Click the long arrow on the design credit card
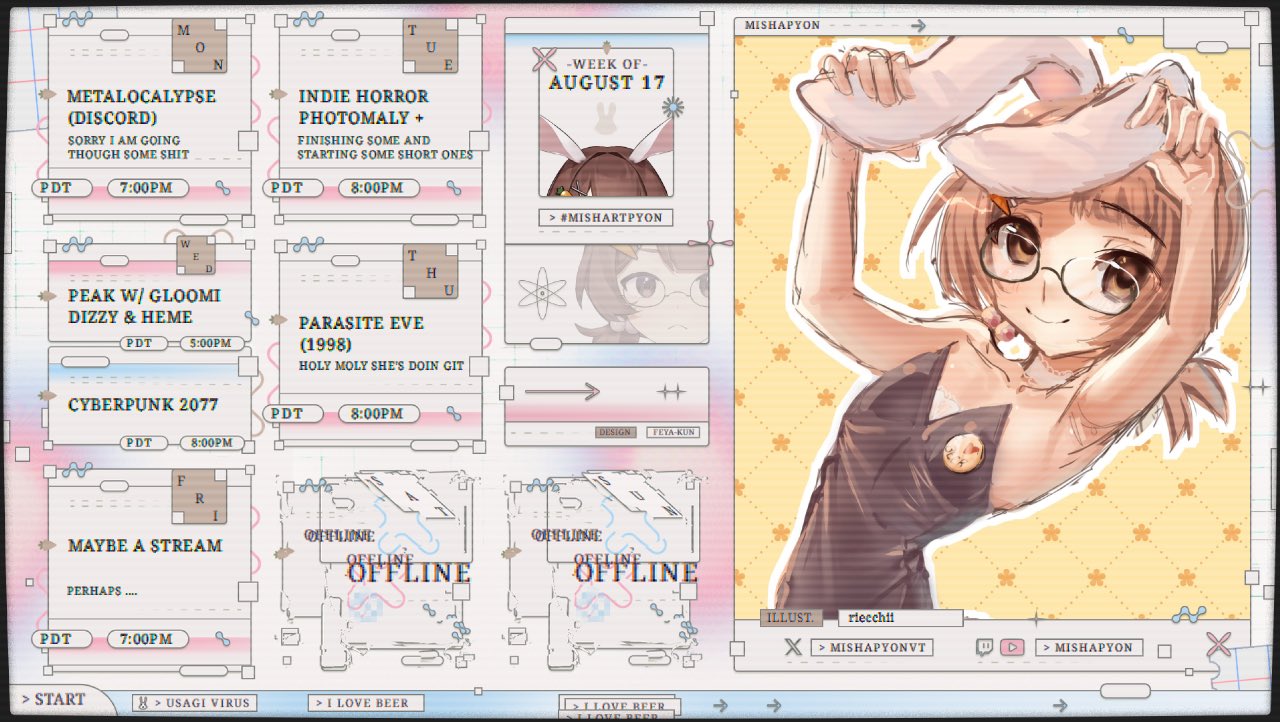This screenshot has width=1280, height=722. click(562, 392)
